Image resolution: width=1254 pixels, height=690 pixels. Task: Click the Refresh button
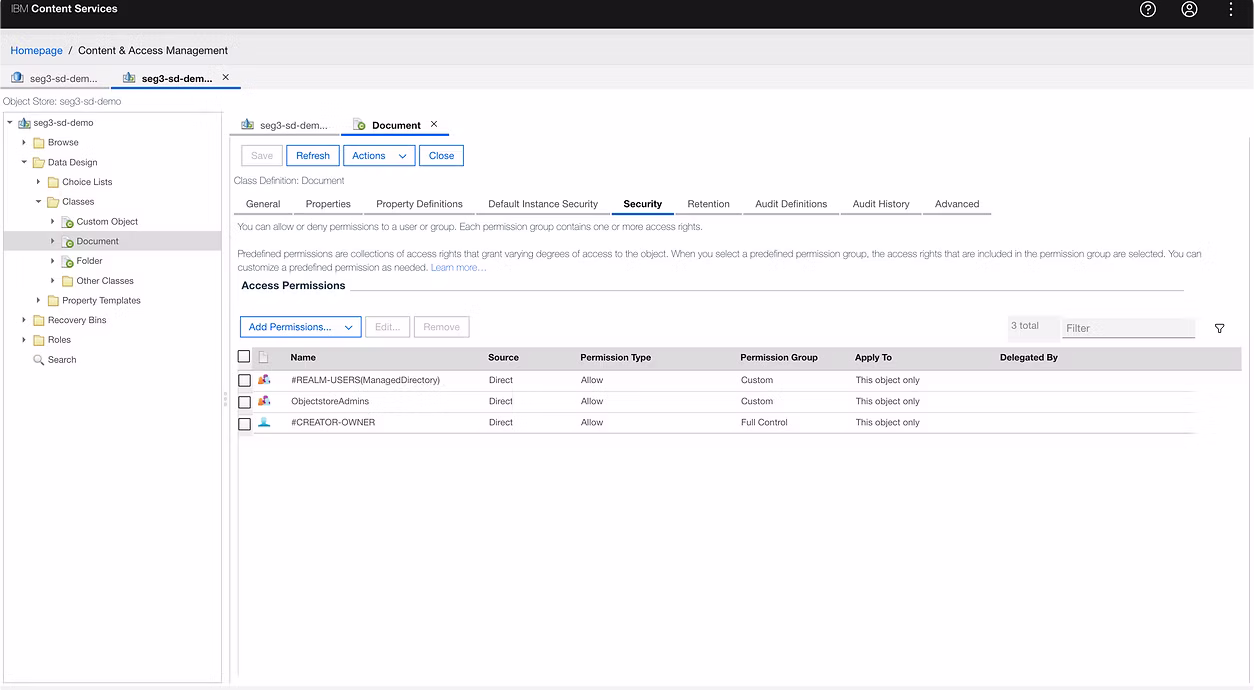pos(313,156)
